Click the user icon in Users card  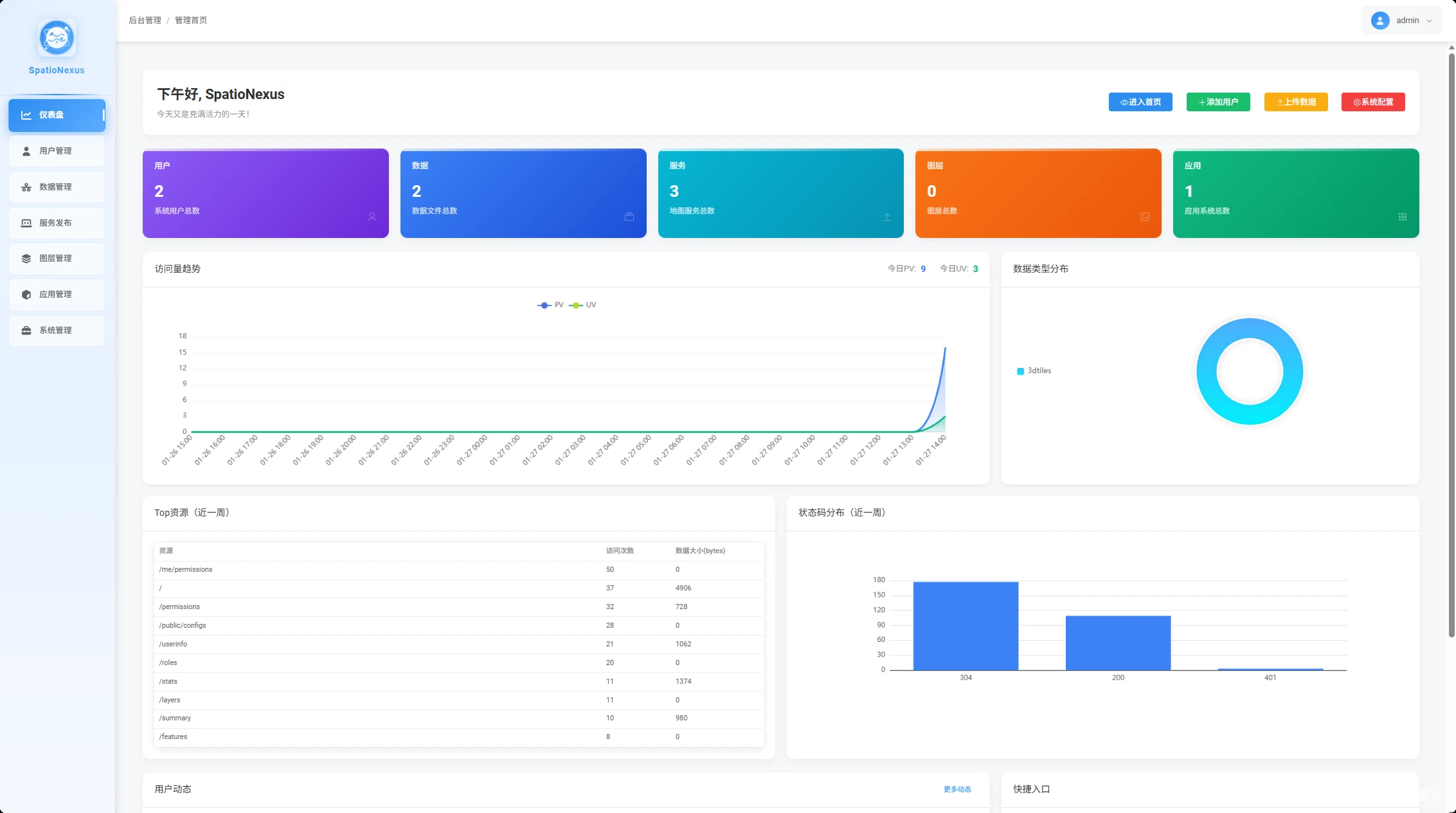coord(372,217)
